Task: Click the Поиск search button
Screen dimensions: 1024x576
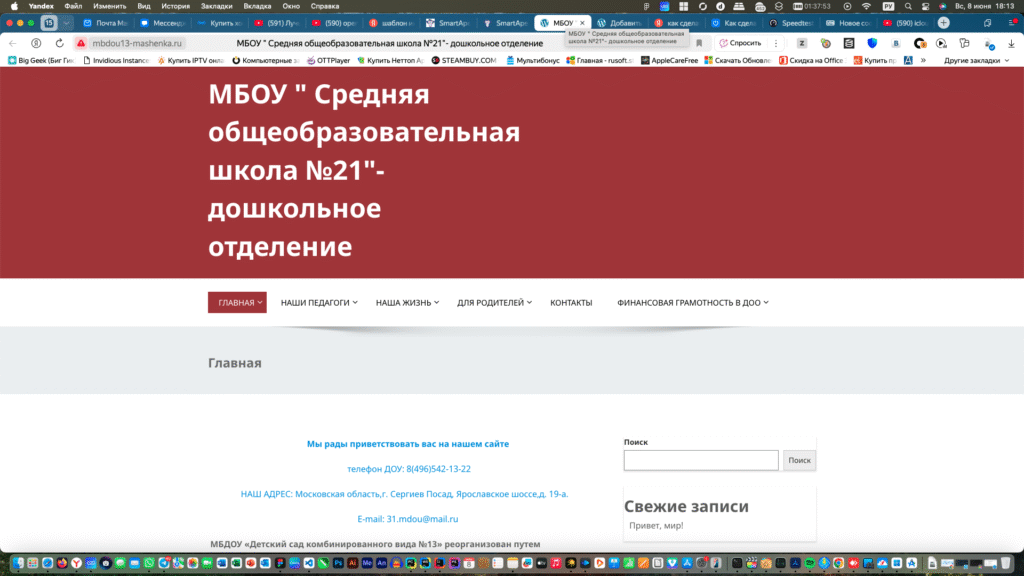Action: click(799, 460)
